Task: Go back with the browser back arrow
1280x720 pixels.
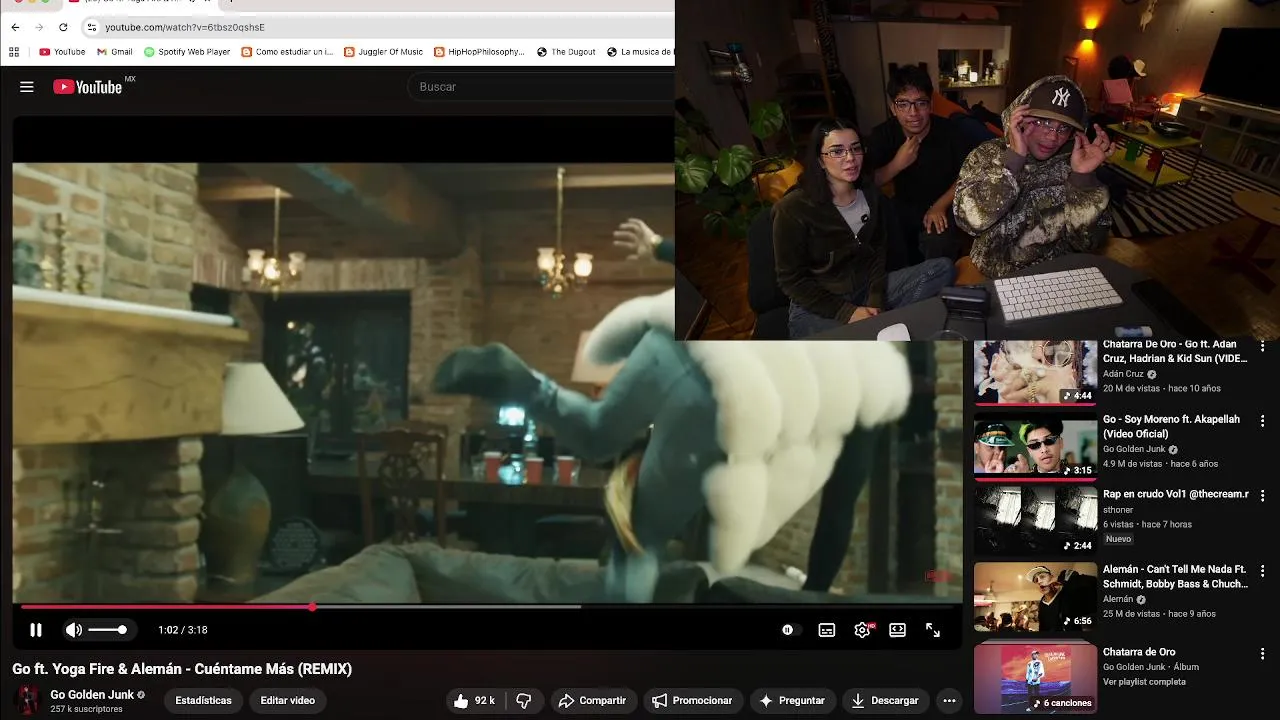Action: point(15,27)
